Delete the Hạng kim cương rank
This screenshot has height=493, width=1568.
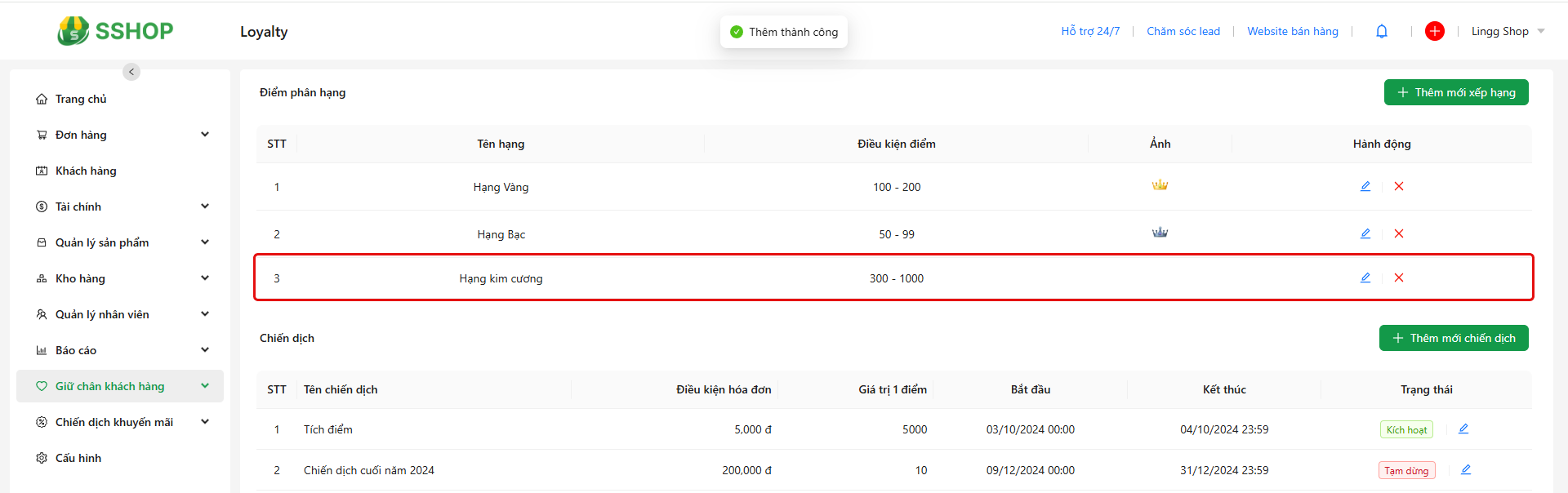point(1399,278)
